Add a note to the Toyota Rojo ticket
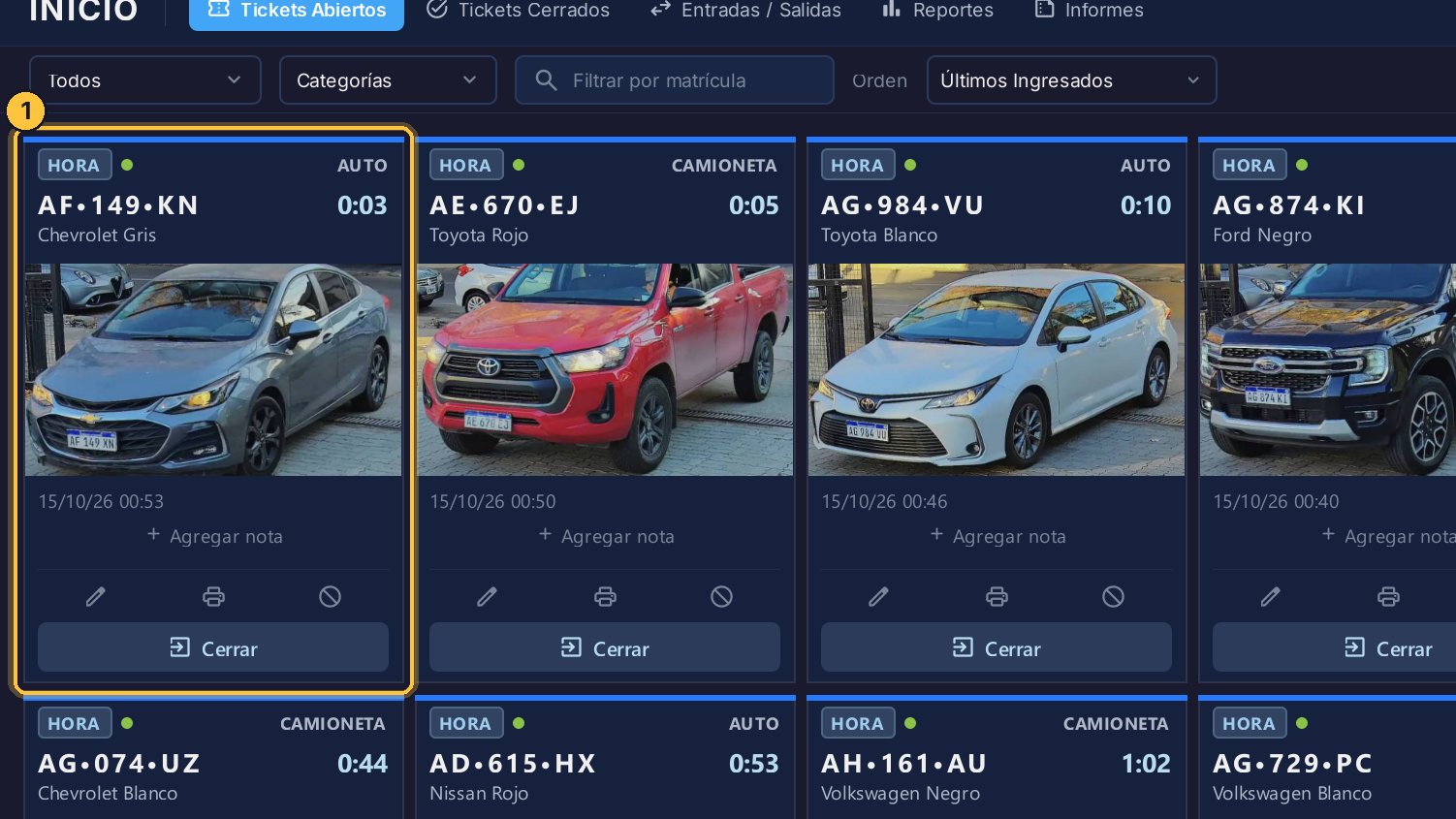 point(606,536)
